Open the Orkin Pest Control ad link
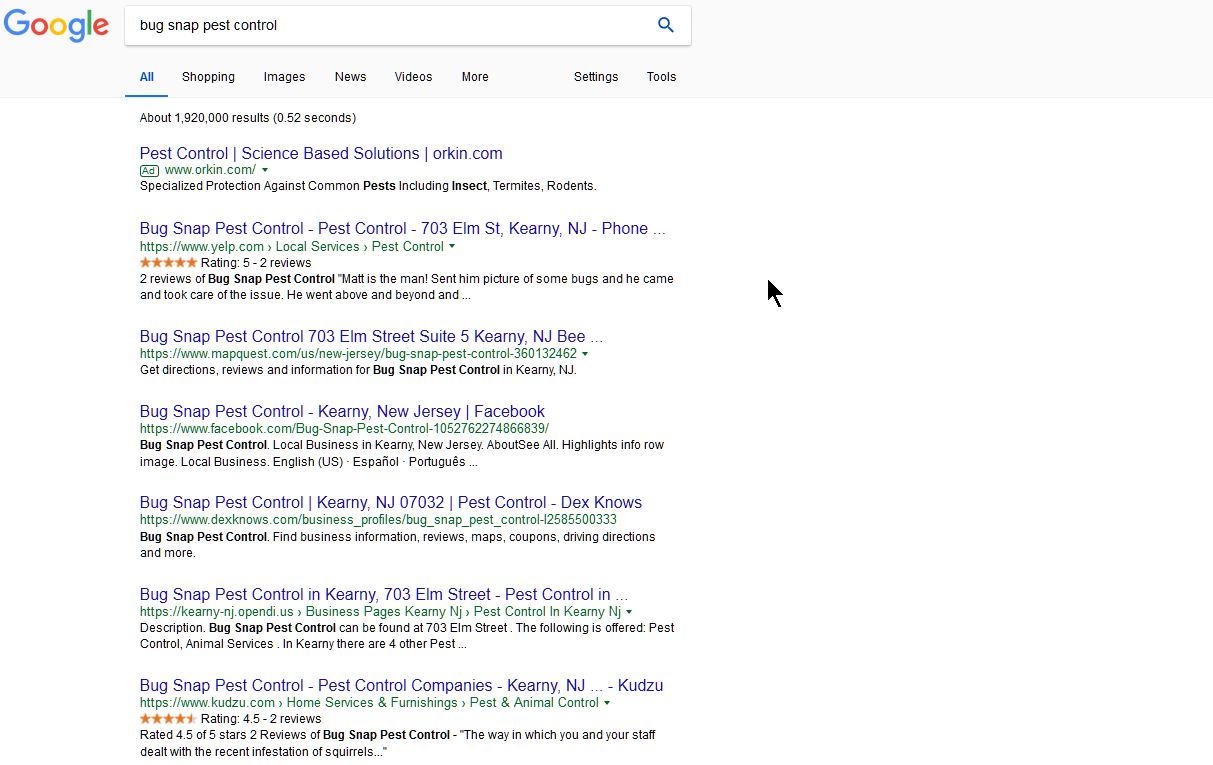 [x=321, y=153]
